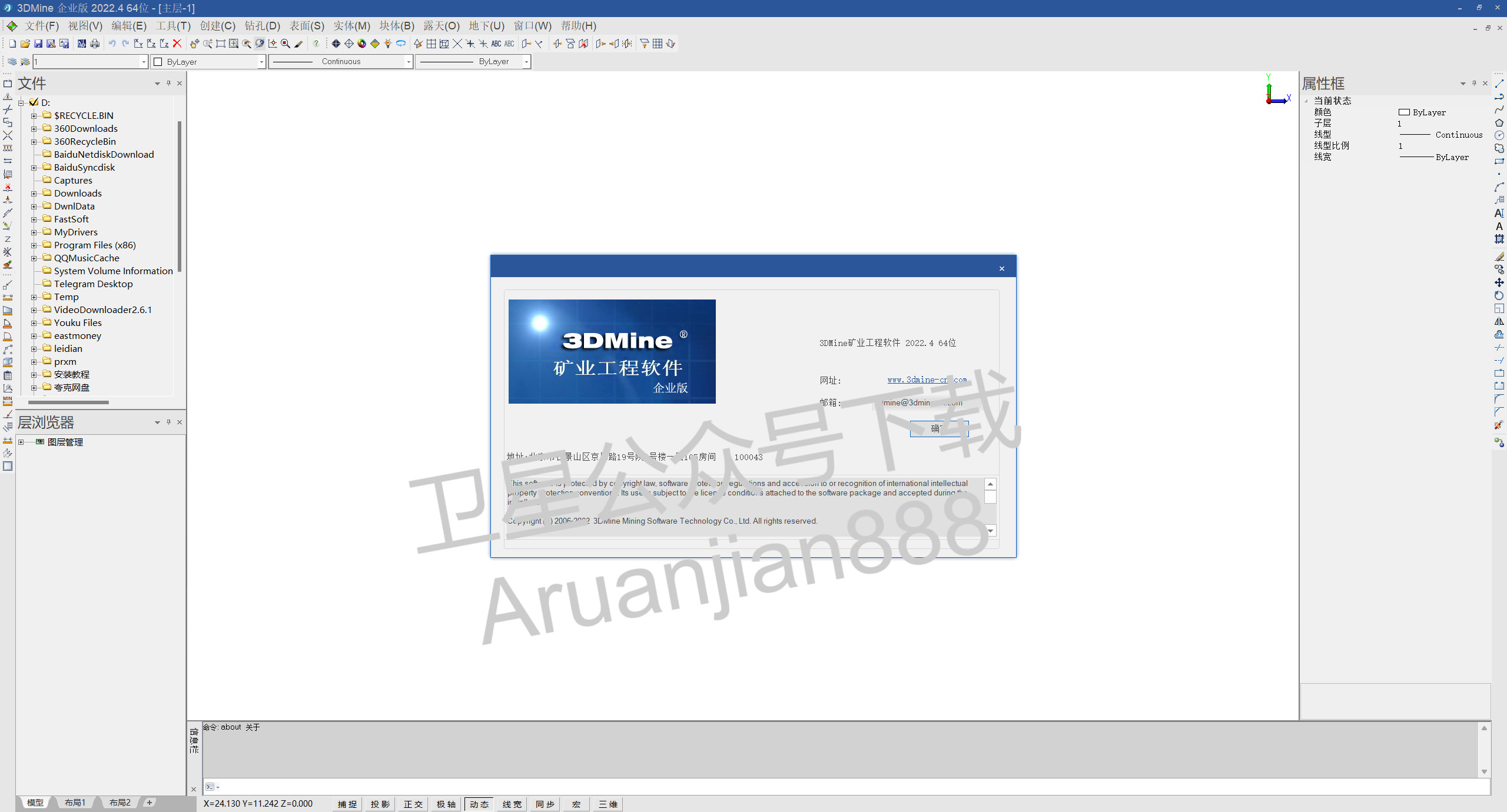
Task: Select the Telegram Desktop folder
Action: tap(93, 284)
